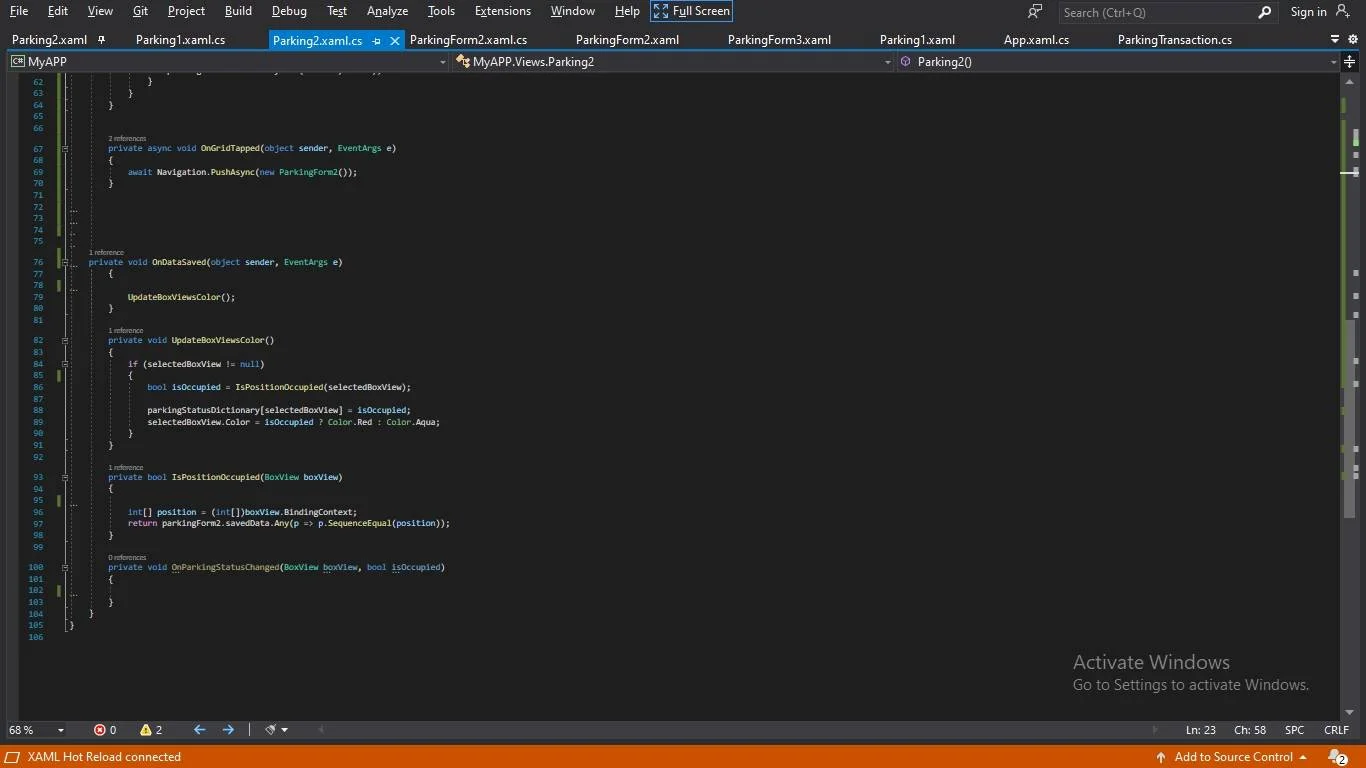Click the split editor window icon
This screenshot has height=768, width=1366.
coord(1350,61)
